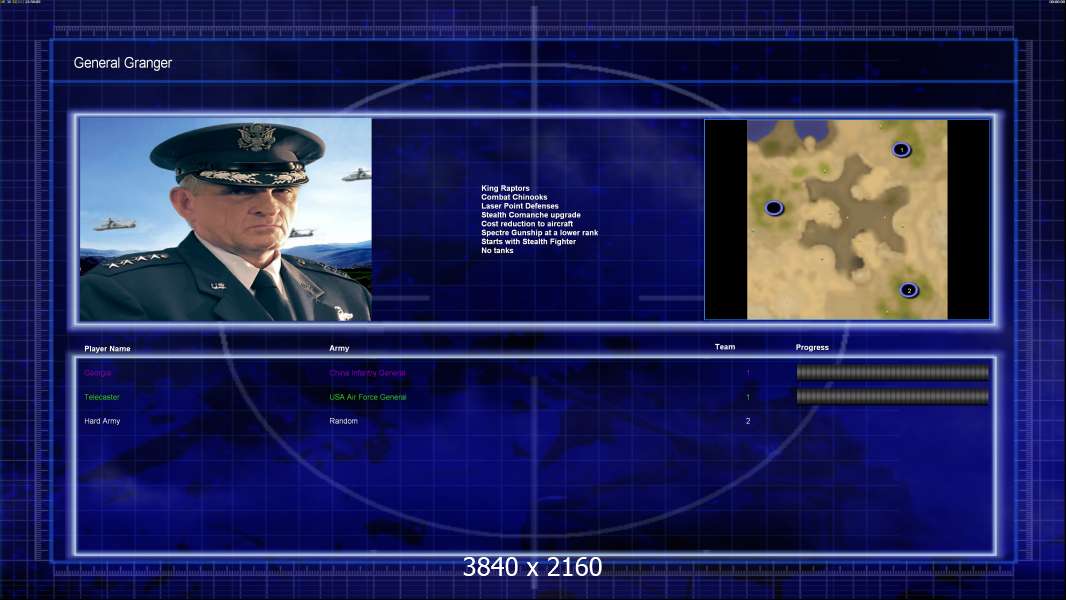Click the desert map preview thumbnail
Screen dimensions: 1066x600
tap(847, 219)
